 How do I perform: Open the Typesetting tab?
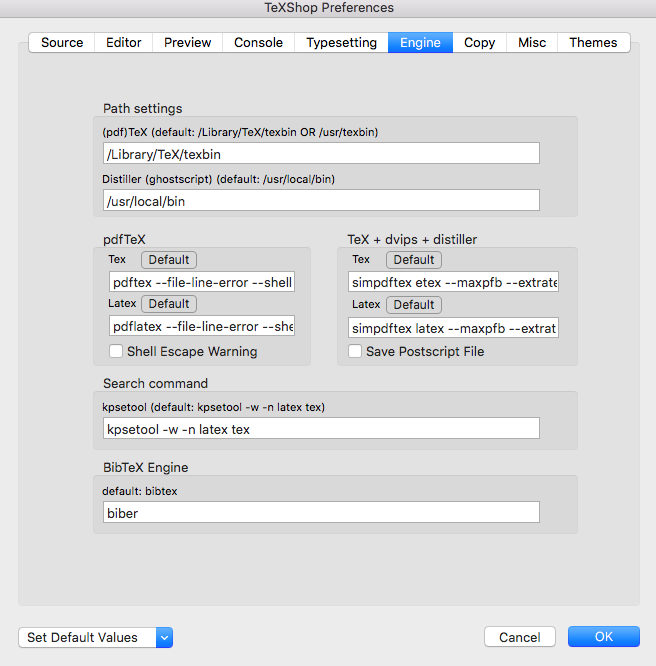pos(341,42)
